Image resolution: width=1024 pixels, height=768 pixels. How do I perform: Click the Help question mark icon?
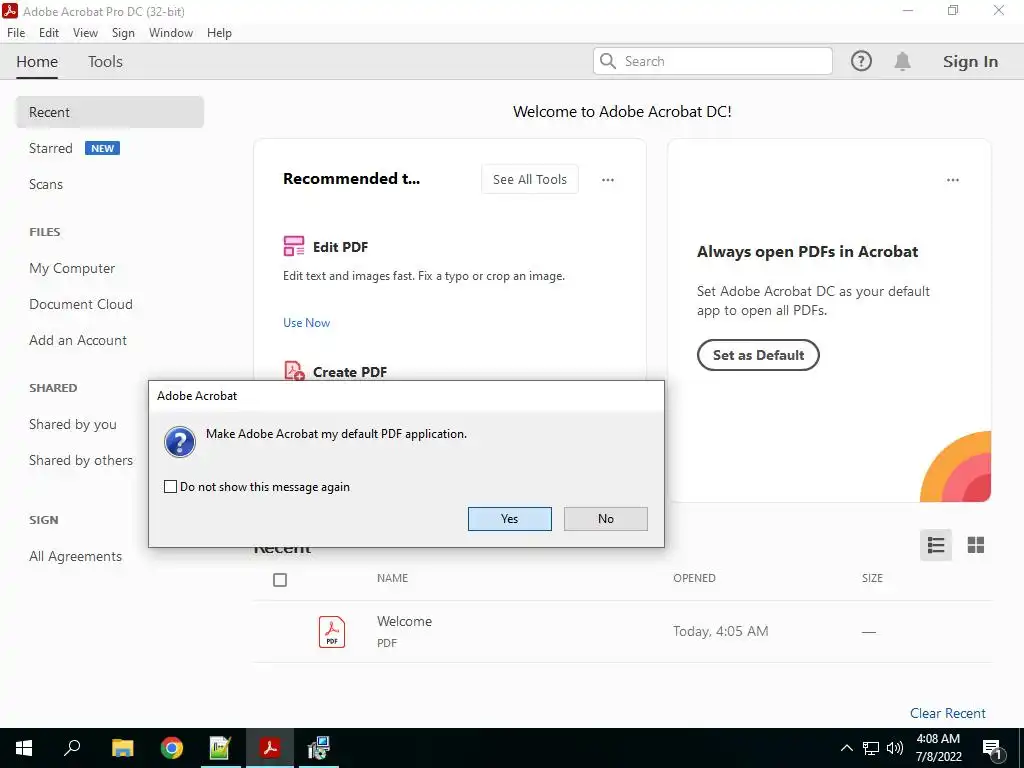point(861,61)
